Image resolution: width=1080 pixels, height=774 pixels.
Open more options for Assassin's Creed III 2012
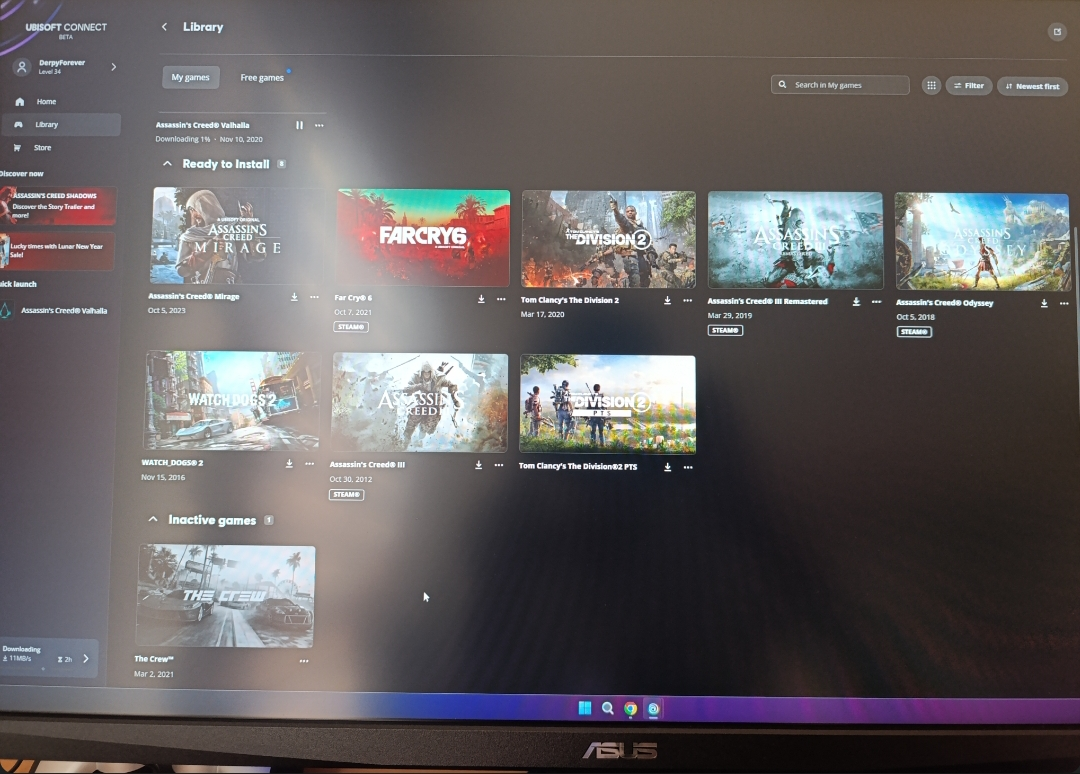499,465
